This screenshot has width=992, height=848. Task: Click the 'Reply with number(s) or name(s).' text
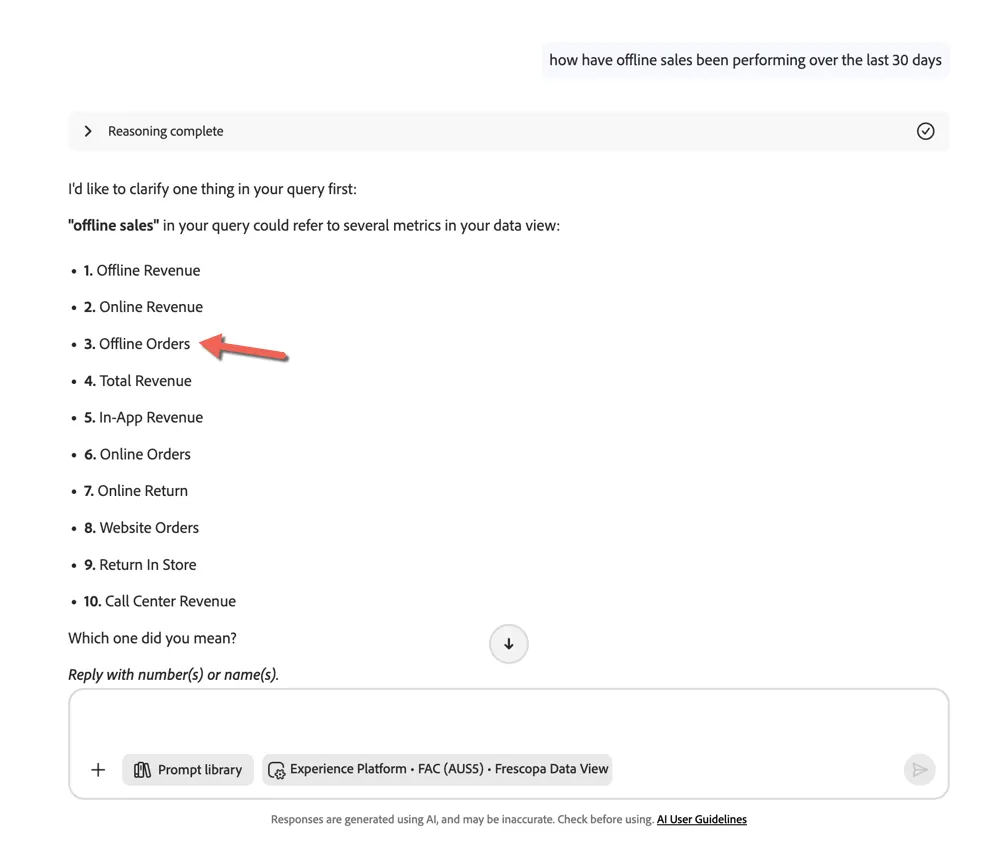tap(173, 675)
